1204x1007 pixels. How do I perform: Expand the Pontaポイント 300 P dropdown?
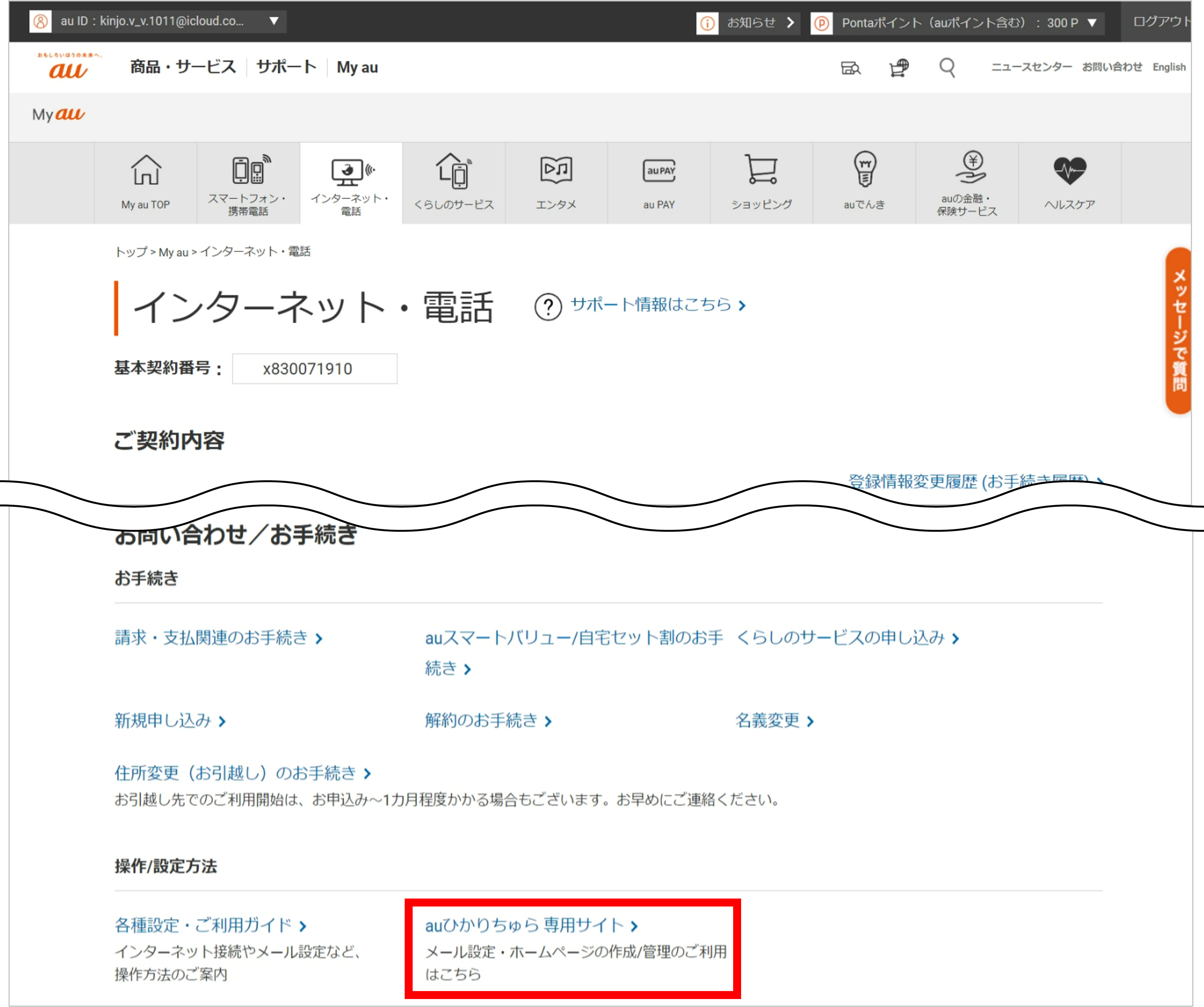(x=1092, y=23)
